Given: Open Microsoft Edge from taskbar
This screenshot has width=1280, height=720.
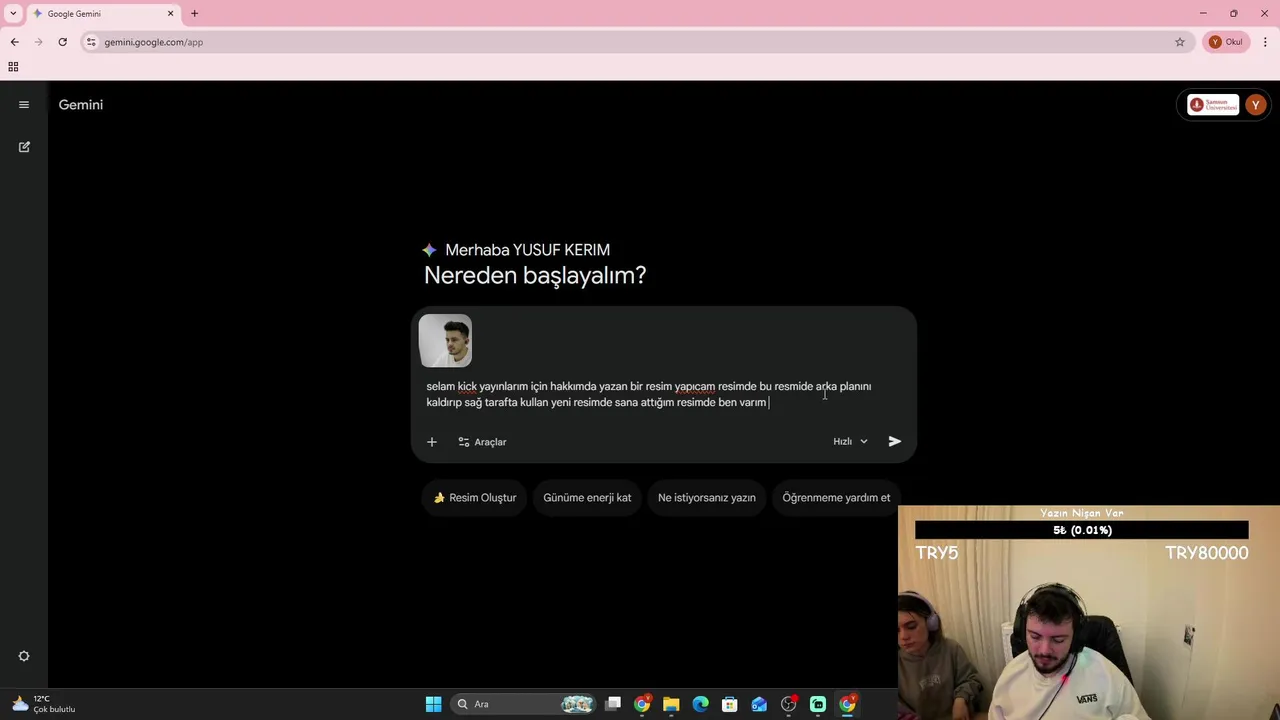Looking at the screenshot, I should point(700,704).
